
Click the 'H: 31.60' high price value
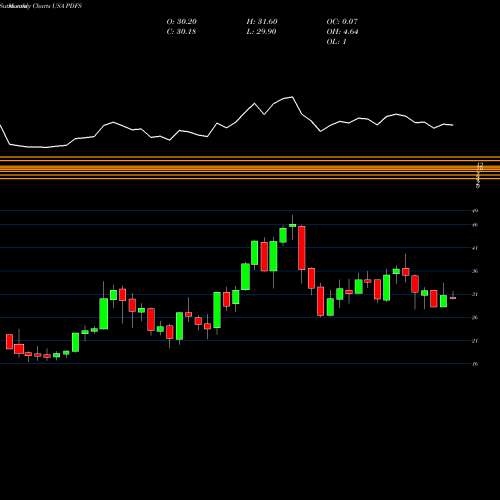(262, 22)
